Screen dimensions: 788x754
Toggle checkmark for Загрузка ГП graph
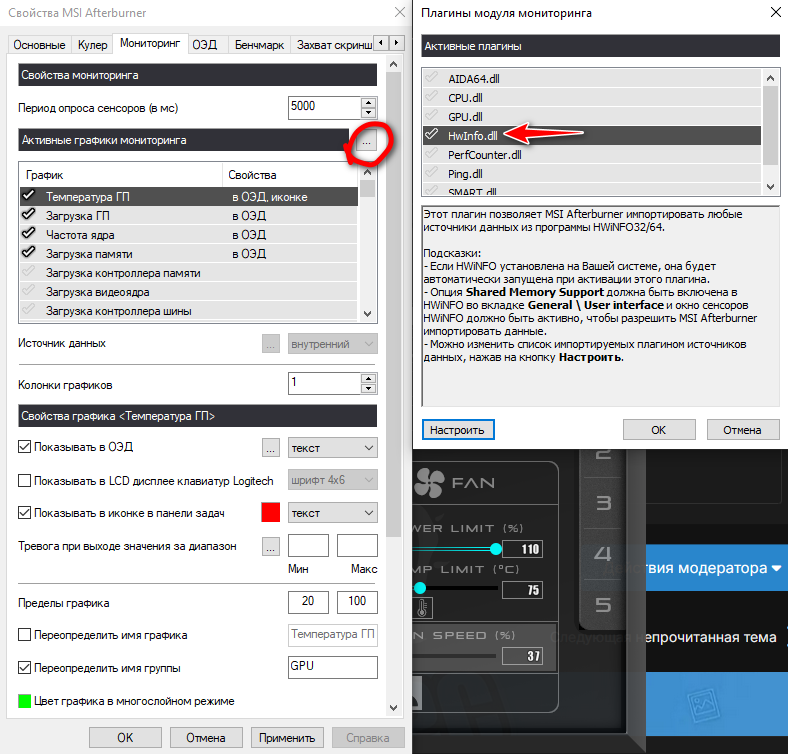click(29, 215)
